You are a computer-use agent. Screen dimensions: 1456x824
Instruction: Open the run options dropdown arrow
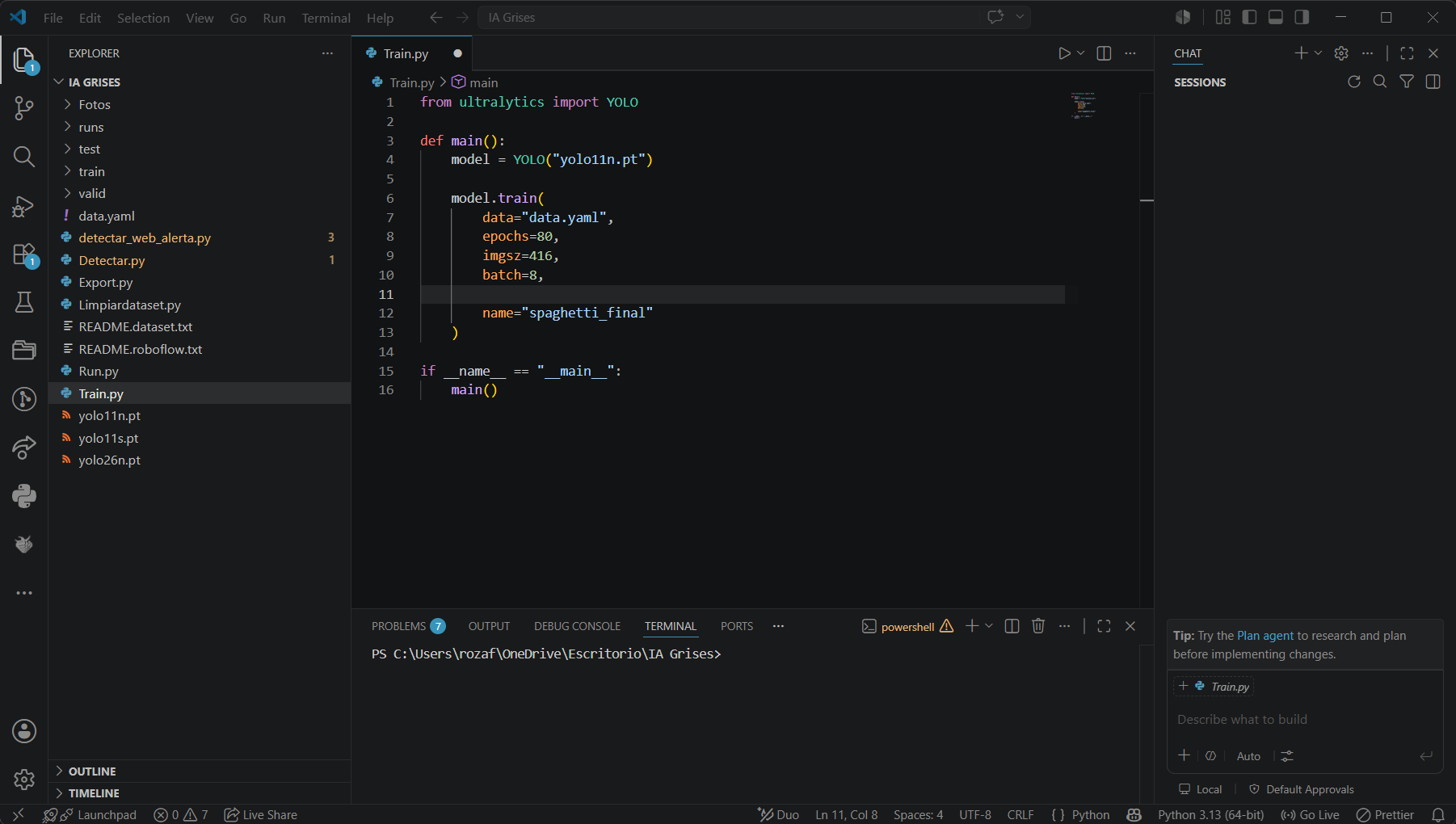point(1081,53)
